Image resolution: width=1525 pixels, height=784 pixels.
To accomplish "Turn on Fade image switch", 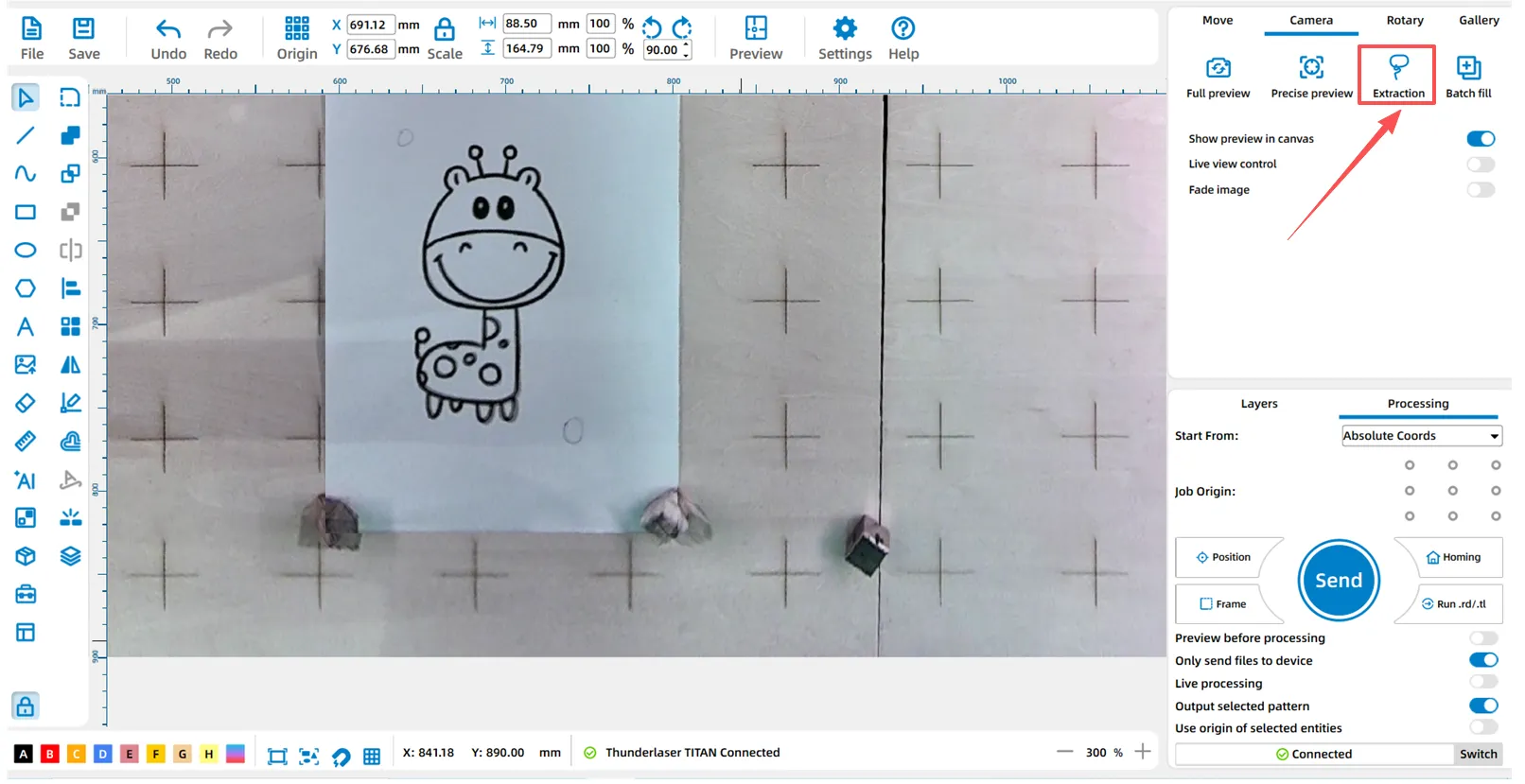I will point(1481,190).
